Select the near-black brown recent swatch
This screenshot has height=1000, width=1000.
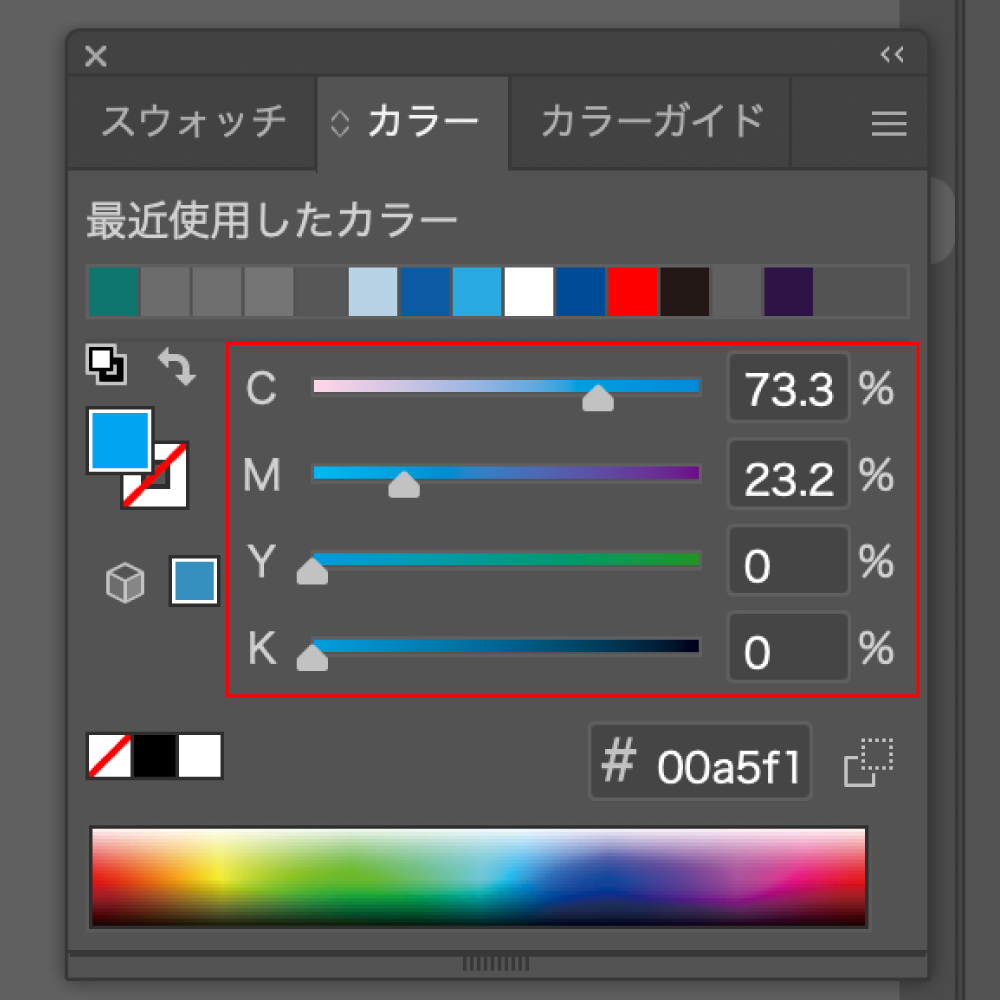(685, 291)
